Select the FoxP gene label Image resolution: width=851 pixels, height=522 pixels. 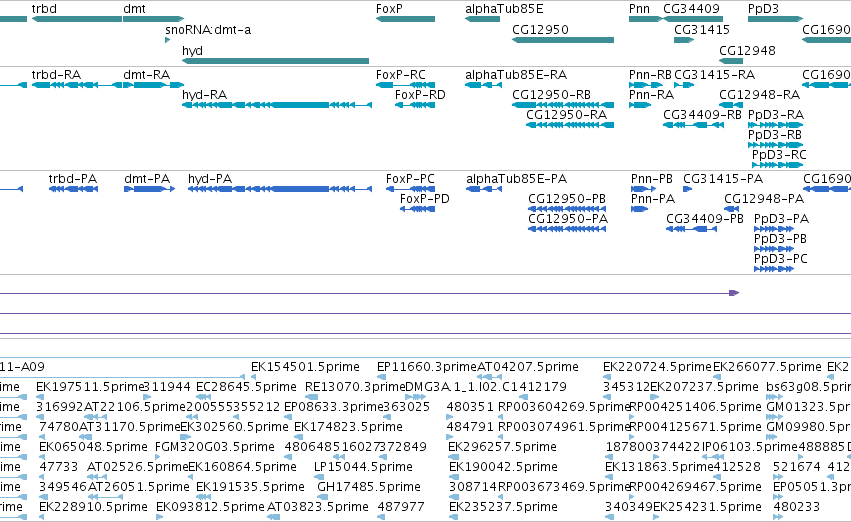389,9
